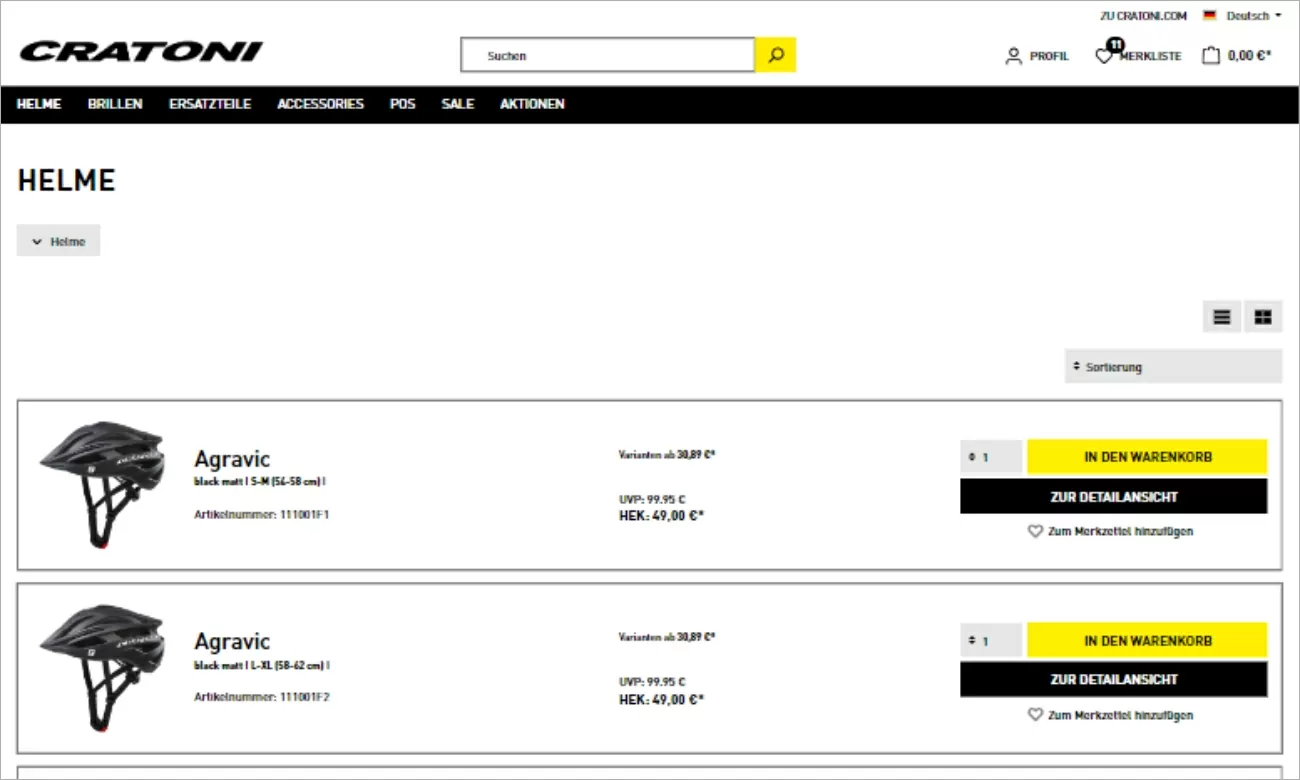Click the Cratoni logo
1300x780 pixels.
click(x=140, y=52)
